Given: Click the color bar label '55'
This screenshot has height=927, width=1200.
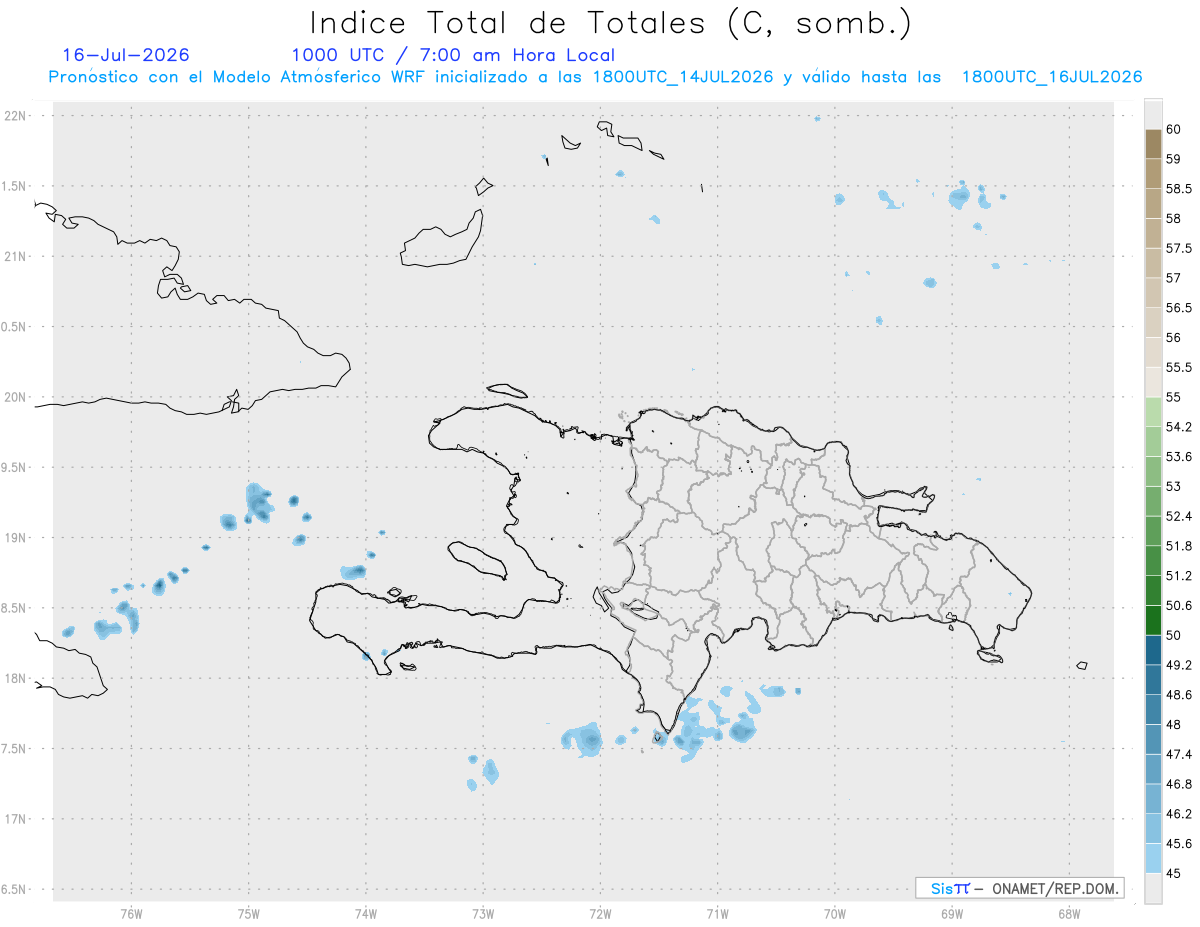Looking at the screenshot, I should pyautogui.click(x=1174, y=397).
